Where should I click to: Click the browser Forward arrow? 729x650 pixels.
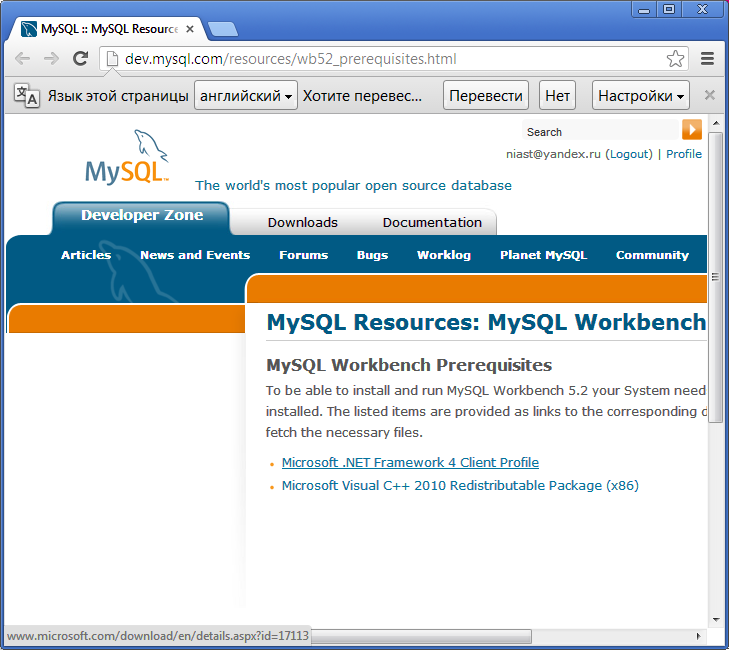click(x=51, y=59)
